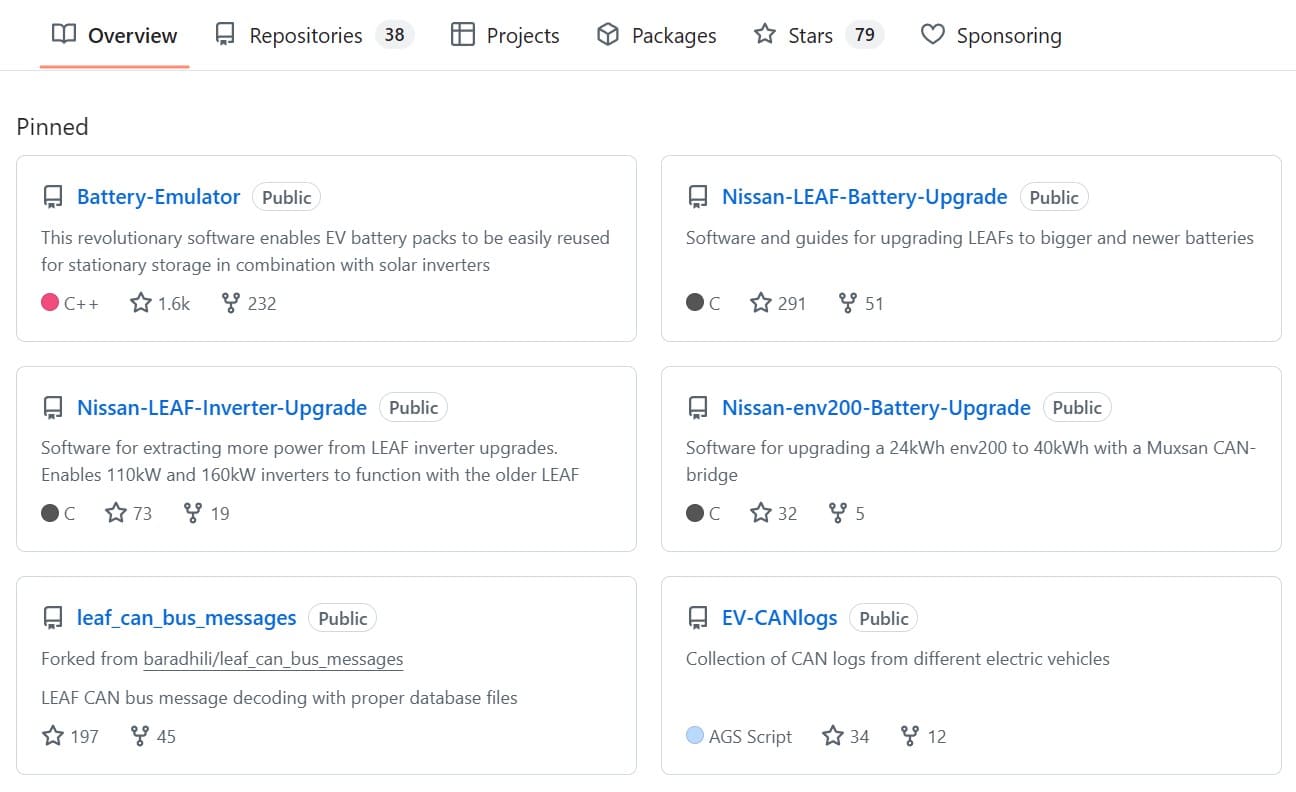Image resolution: width=1296 pixels, height=792 pixels.
Task: Click the AGS Script language label
Action: 750,736
